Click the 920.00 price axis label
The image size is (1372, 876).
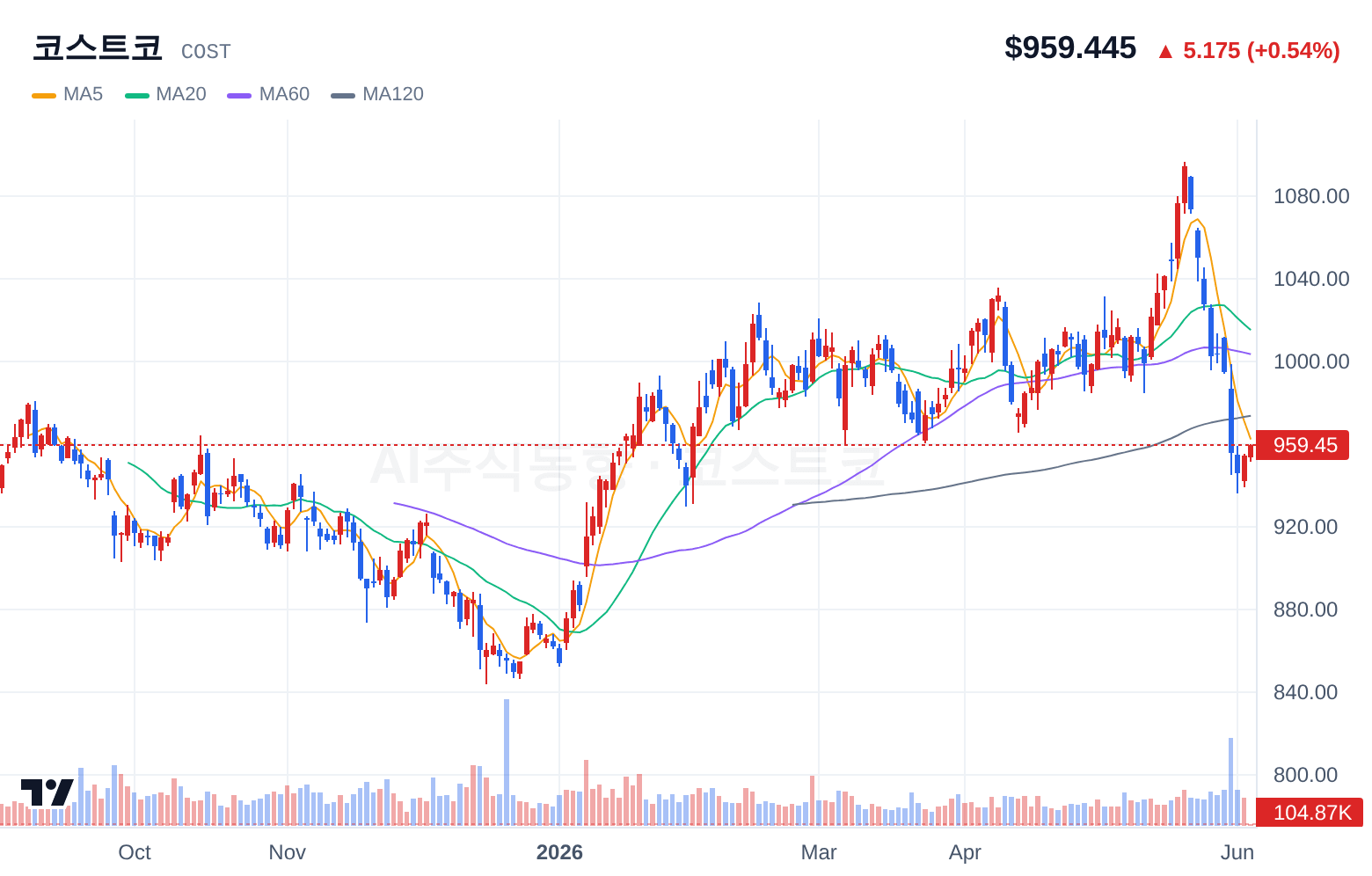click(x=1305, y=527)
